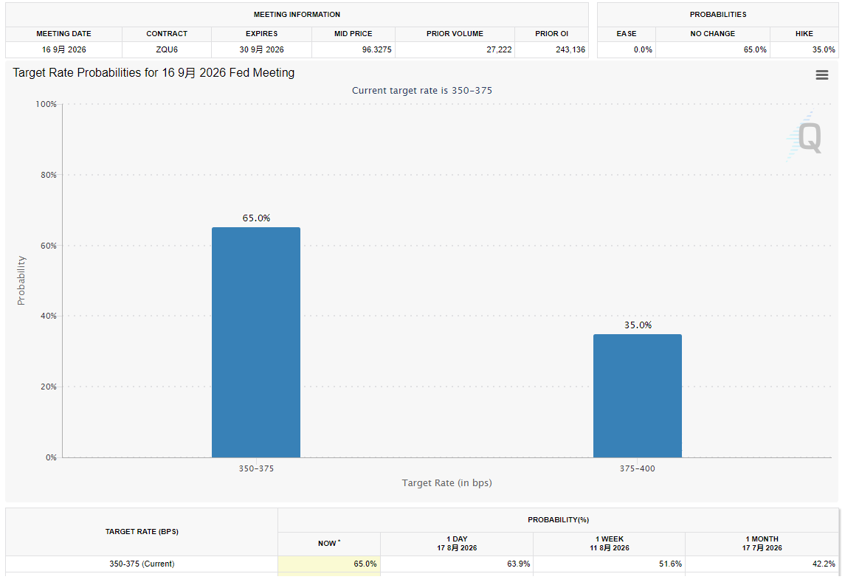Select expiry cell 30 9月 2026
845x585 pixels.
tap(261, 50)
